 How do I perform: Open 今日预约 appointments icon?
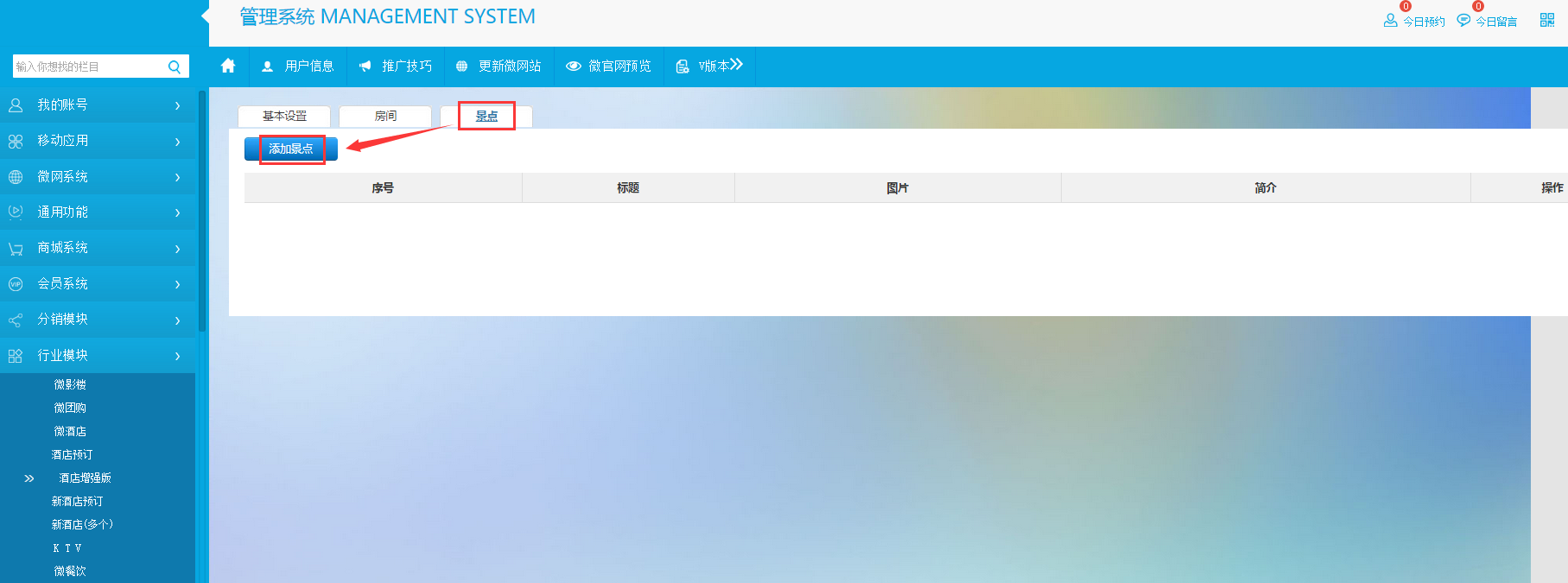(1390, 21)
